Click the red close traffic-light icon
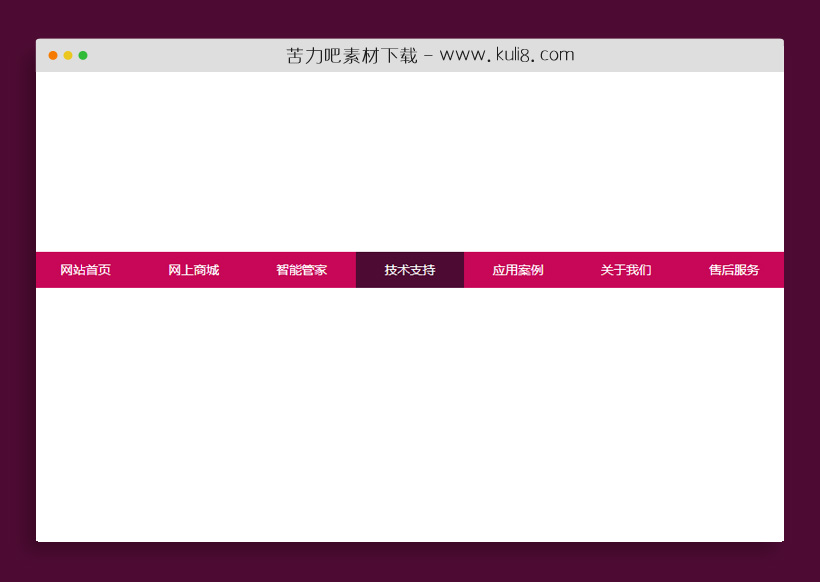820x582 pixels. point(51,56)
